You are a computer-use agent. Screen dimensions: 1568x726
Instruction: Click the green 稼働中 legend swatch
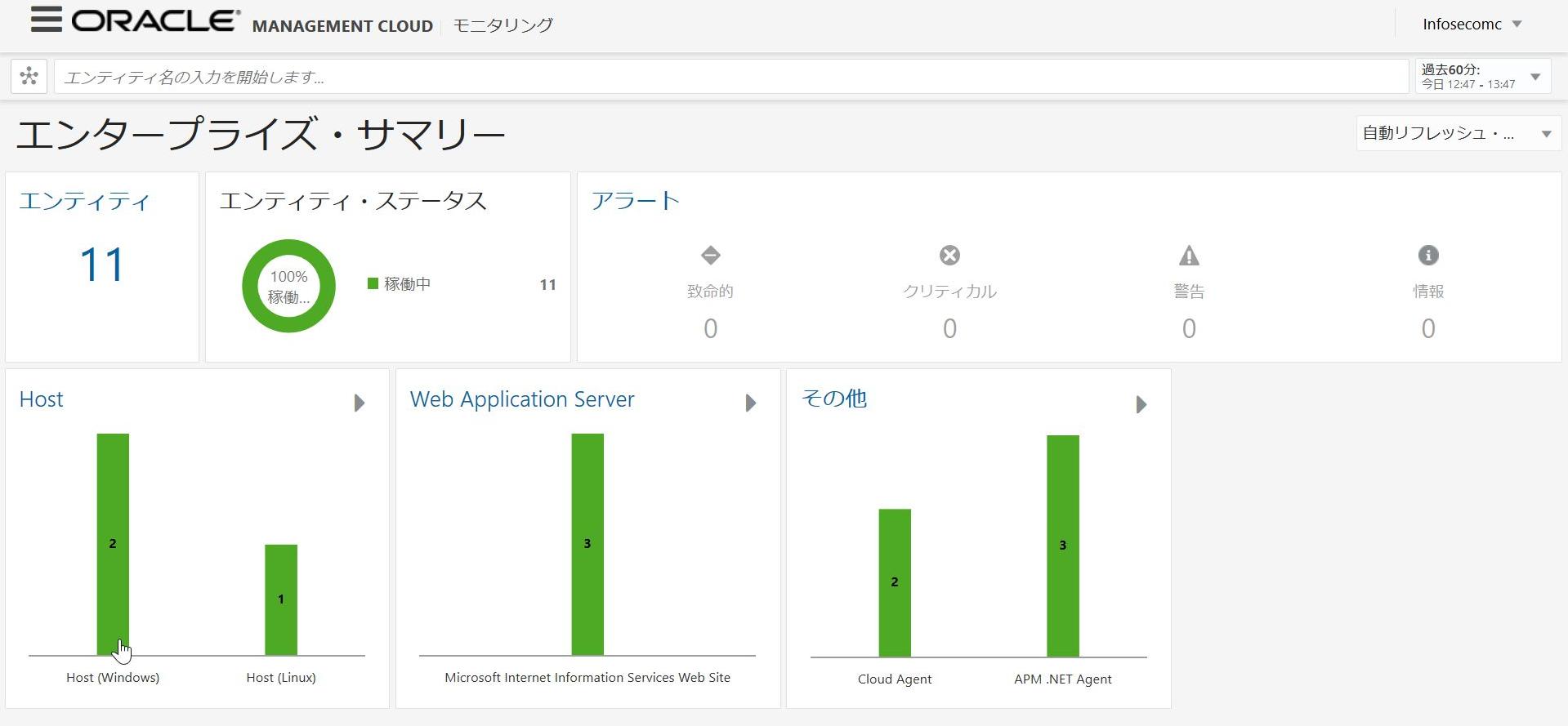tap(373, 283)
